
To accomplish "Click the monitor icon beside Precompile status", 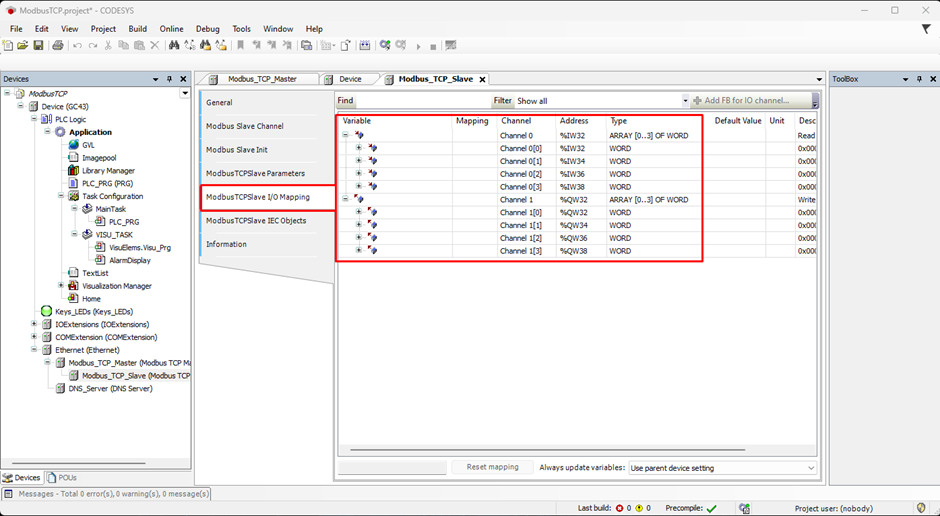I will (x=744, y=508).
